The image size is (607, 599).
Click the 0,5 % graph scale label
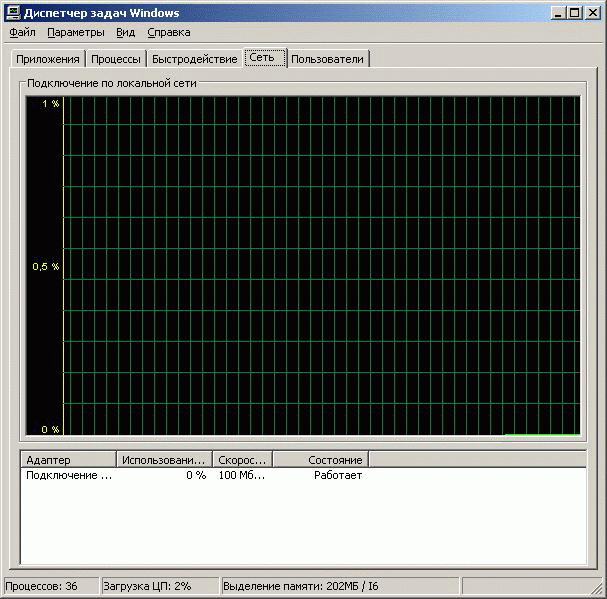click(x=46, y=266)
